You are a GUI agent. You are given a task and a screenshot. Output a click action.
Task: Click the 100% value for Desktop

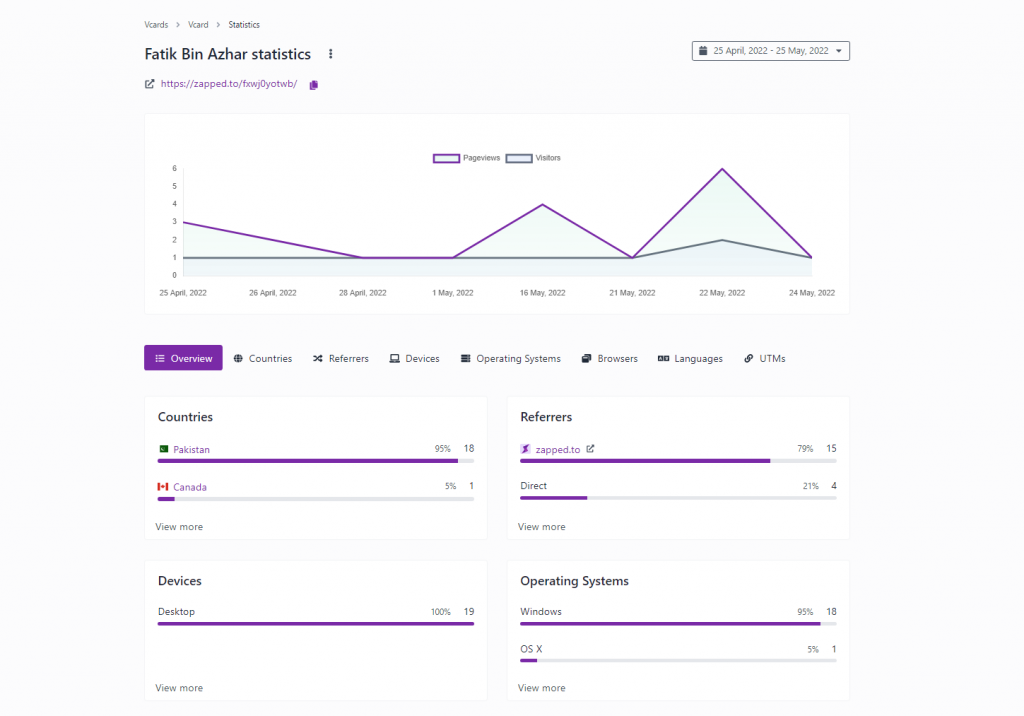pos(440,612)
